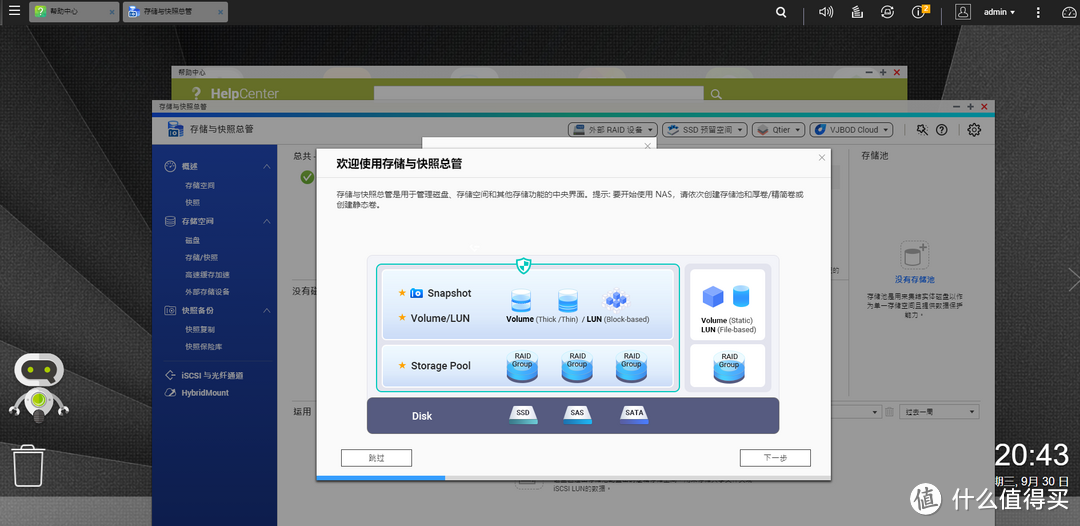
Task: Close the 帮助中心 taskbar tab
Action: click(x=111, y=12)
